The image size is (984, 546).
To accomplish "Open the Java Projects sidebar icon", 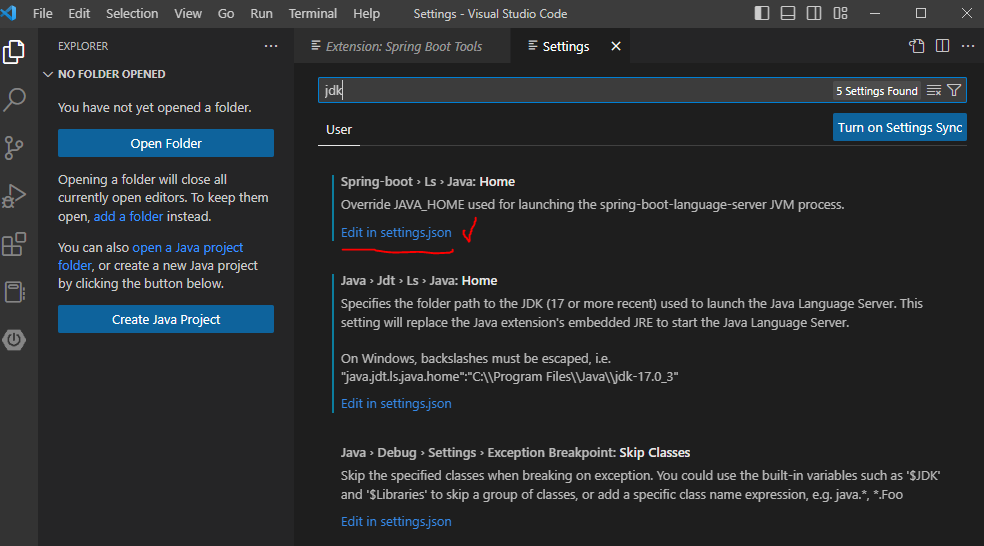I will click(x=14, y=292).
